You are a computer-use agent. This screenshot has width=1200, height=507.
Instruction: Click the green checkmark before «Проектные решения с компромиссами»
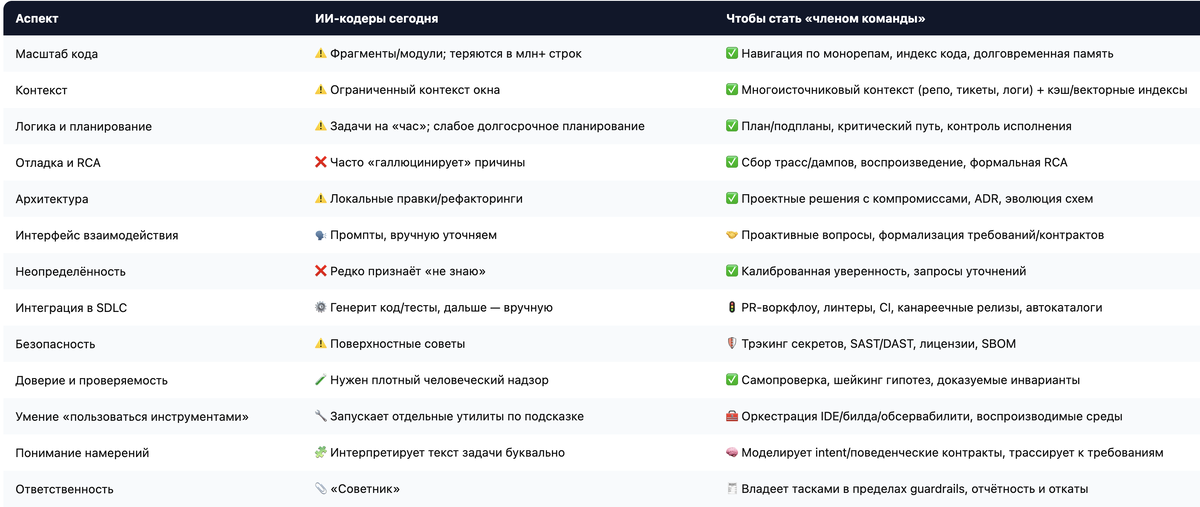[x=732, y=199]
